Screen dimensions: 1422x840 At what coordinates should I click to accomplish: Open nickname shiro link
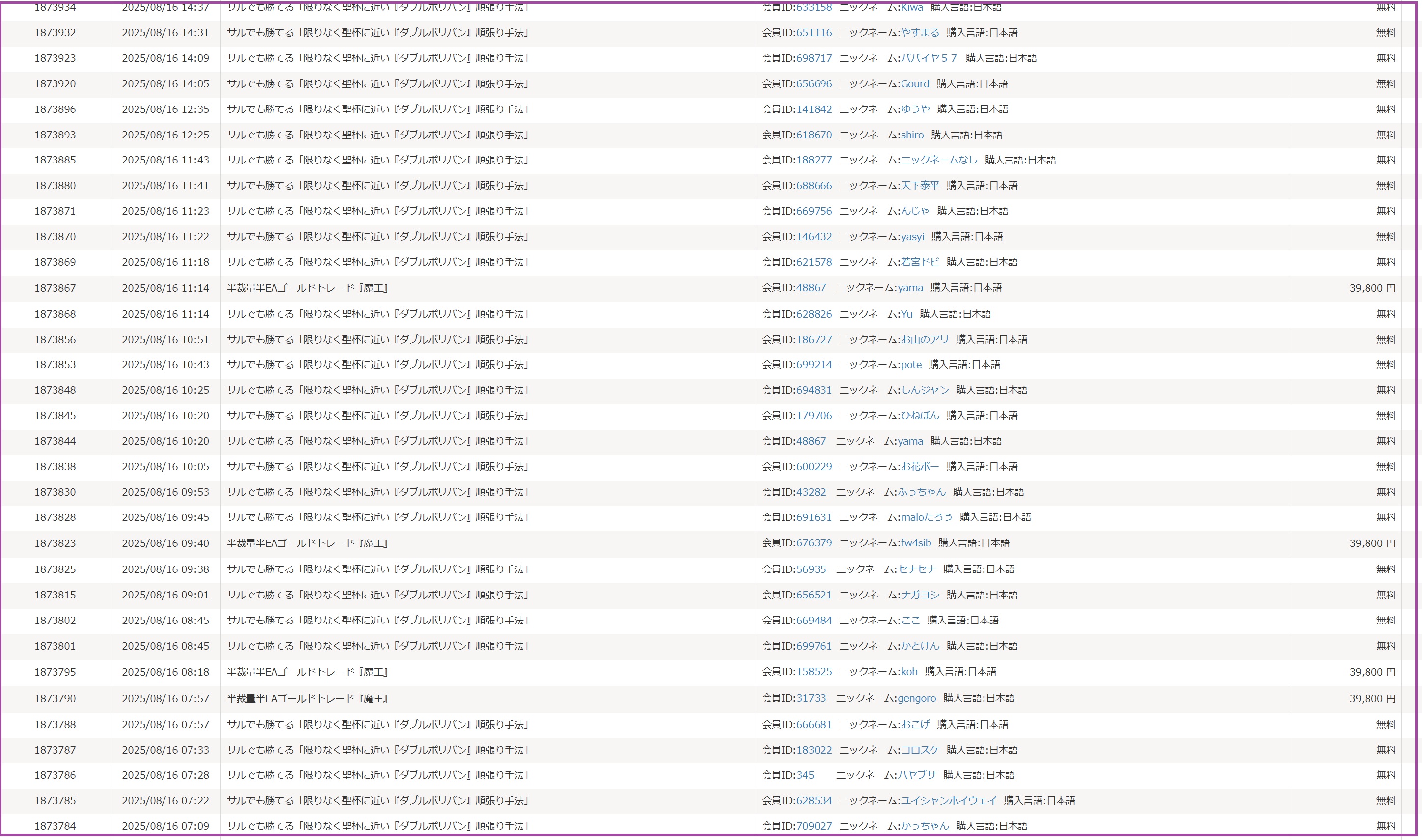pyautogui.click(x=912, y=135)
